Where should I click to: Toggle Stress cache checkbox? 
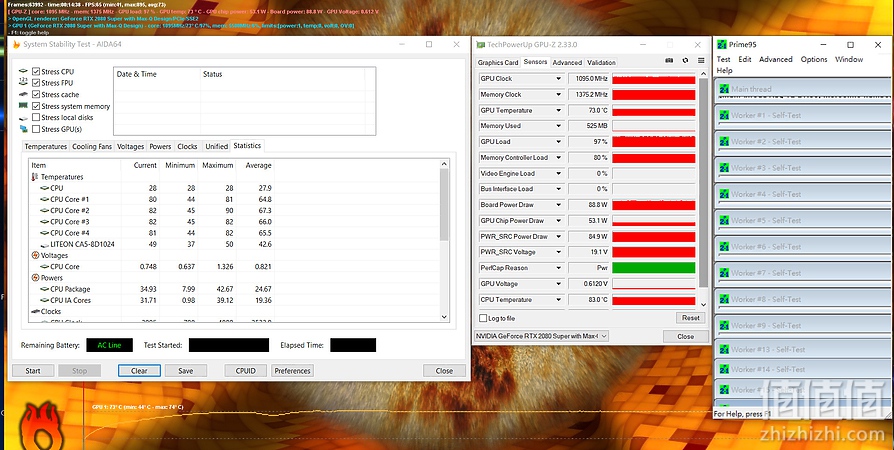tap(36, 94)
